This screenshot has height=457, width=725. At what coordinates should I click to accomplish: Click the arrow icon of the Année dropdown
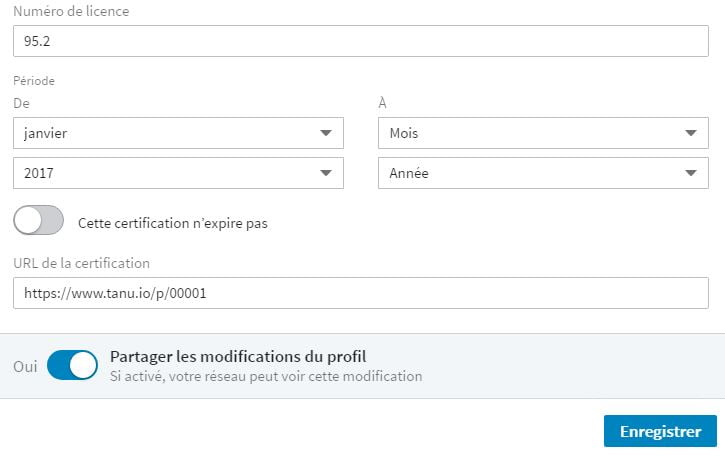tap(691, 173)
